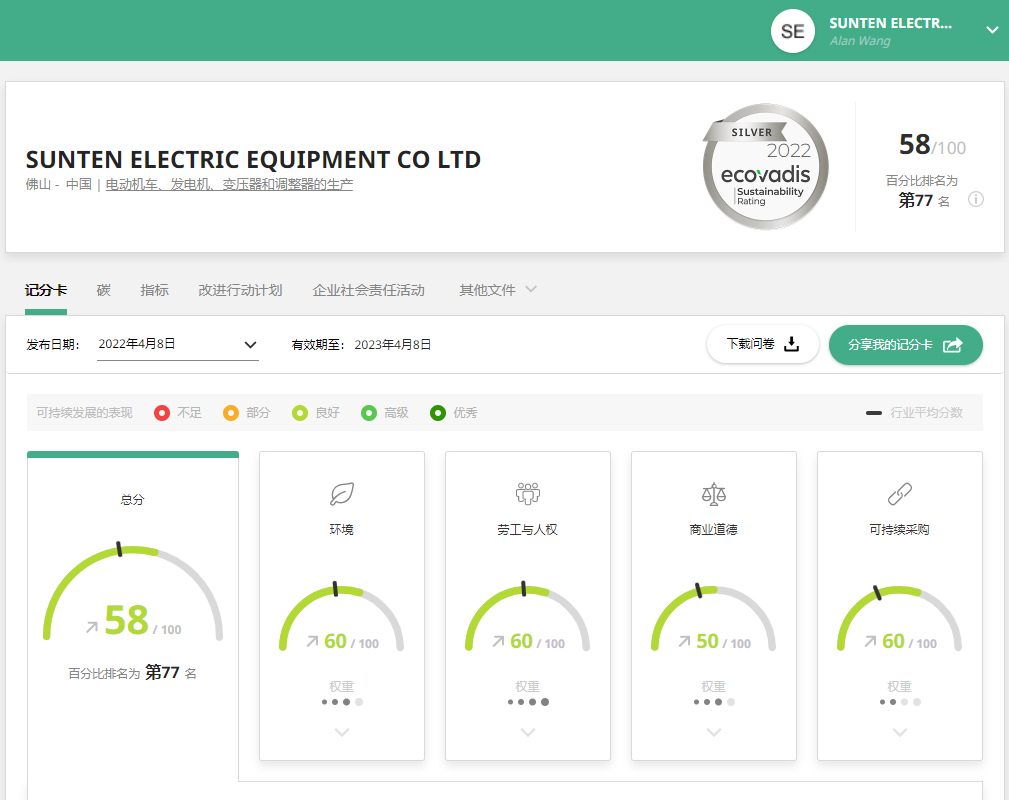Click the SE user avatar circle
The width and height of the screenshot is (1009, 800).
click(792, 31)
